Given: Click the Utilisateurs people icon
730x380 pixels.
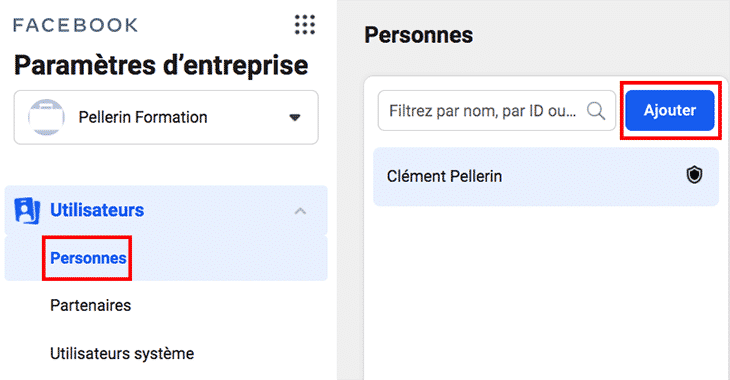Looking at the screenshot, I should pos(27,210).
